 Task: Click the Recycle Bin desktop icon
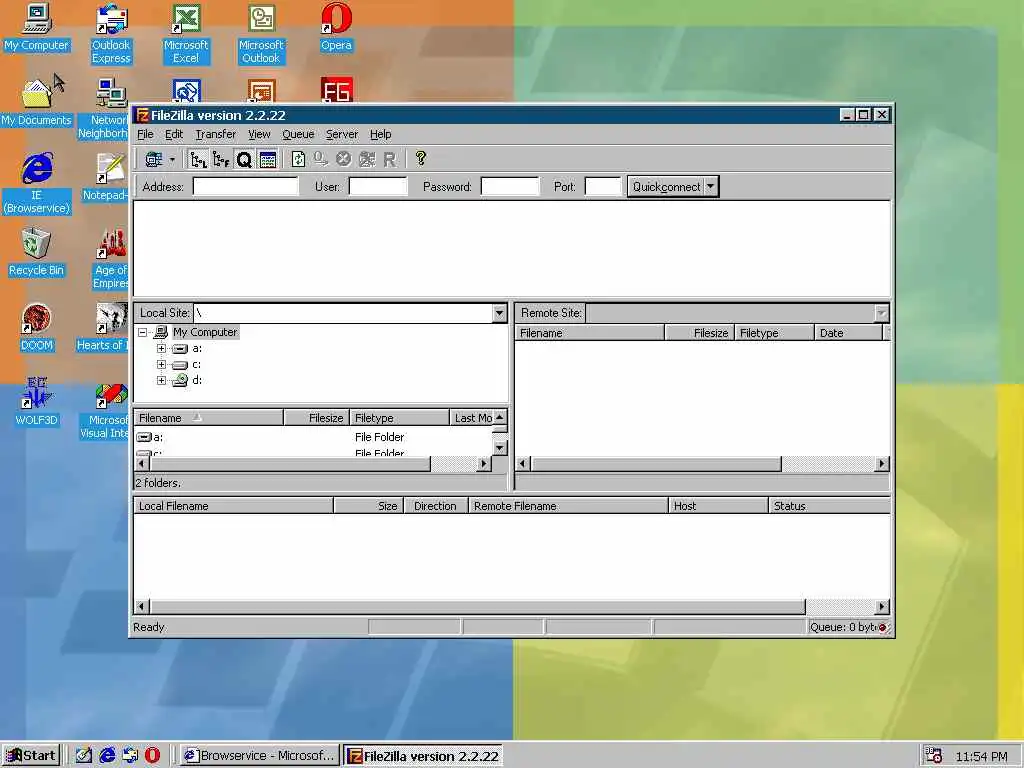click(37, 252)
